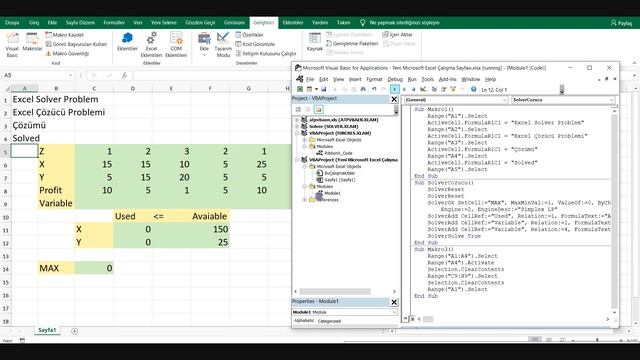Image resolution: width=640 pixels, height=360 pixels.
Task: Open COM Eklentileri dialog
Action: tap(176, 45)
